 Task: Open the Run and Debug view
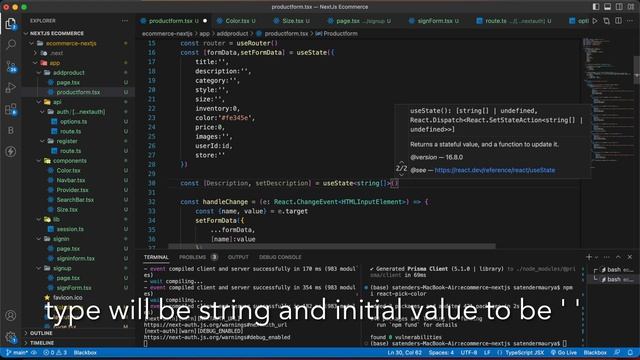pos(11,87)
